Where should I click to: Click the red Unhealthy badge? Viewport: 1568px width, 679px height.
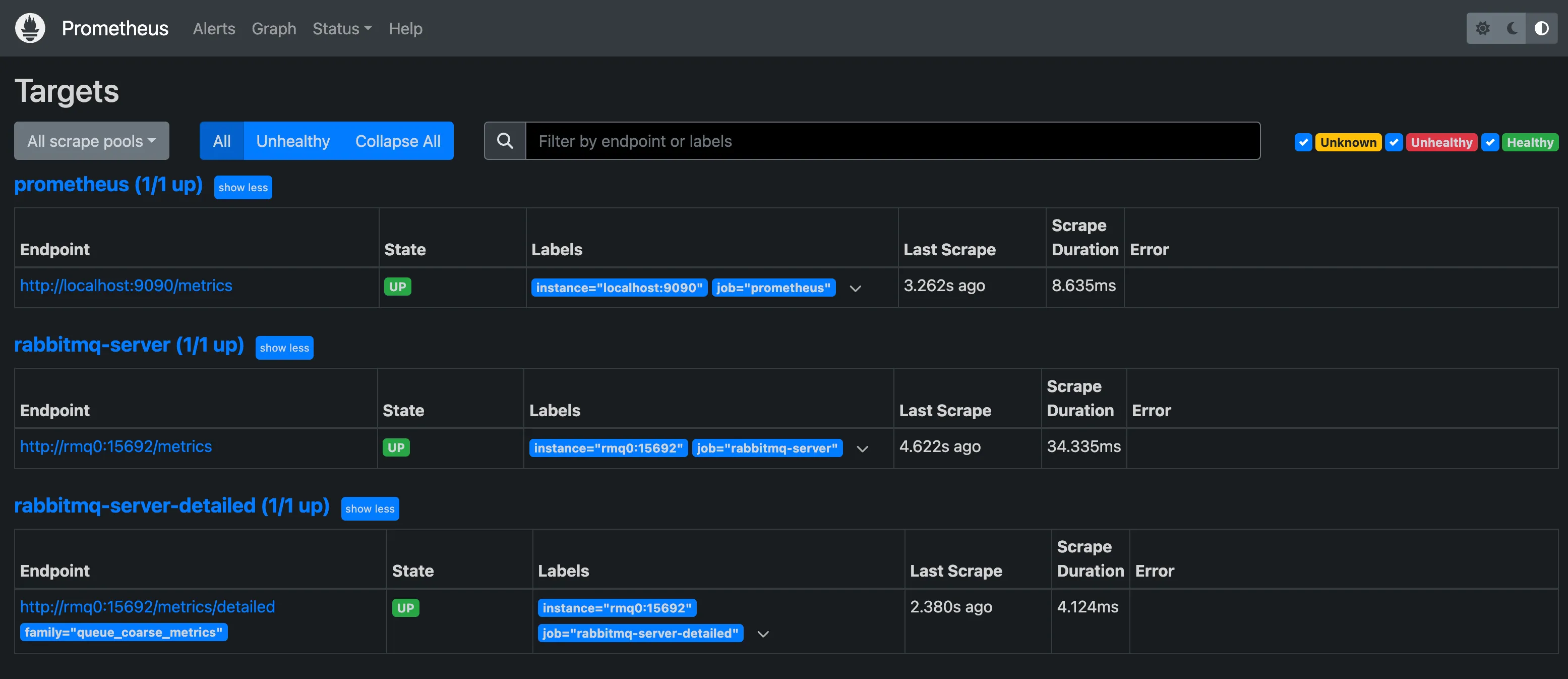pyautogui.click(x=1441, y=142)
